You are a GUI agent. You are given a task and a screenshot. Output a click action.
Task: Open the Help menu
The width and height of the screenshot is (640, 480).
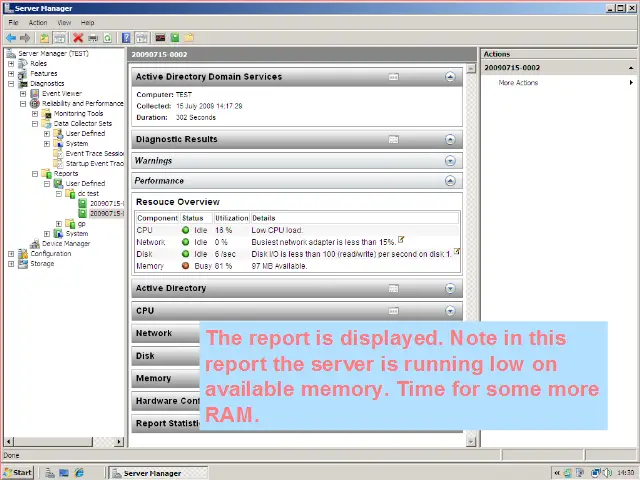point(87,23)
